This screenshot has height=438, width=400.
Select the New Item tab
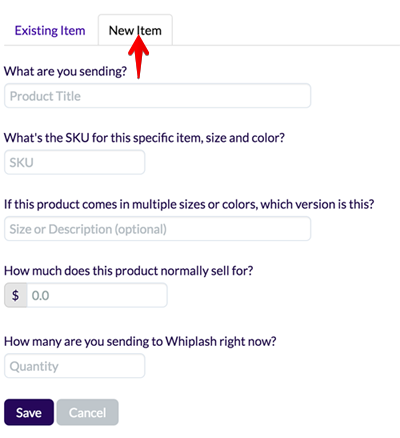click(135, 30)
